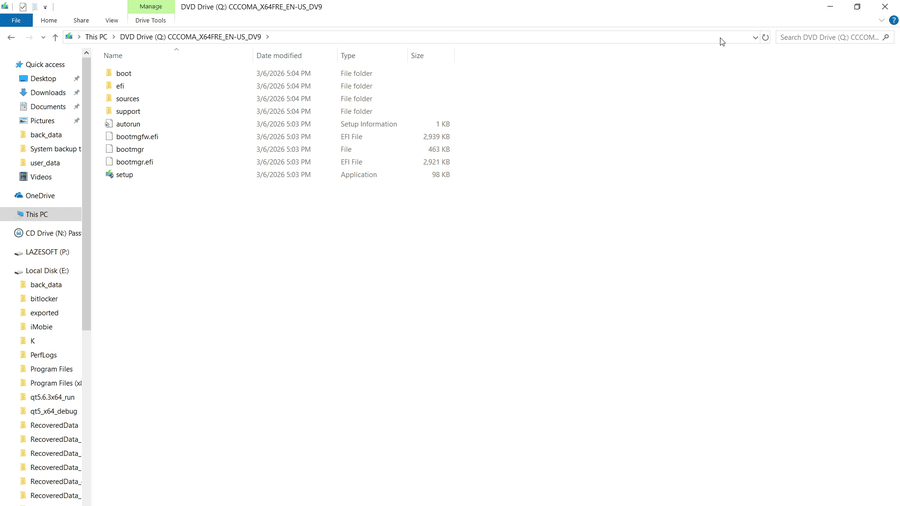Image resolution: width=900 pixels, height=506 pixels.
Task: Open Explorer Help question mark icon
Action: 893,20
